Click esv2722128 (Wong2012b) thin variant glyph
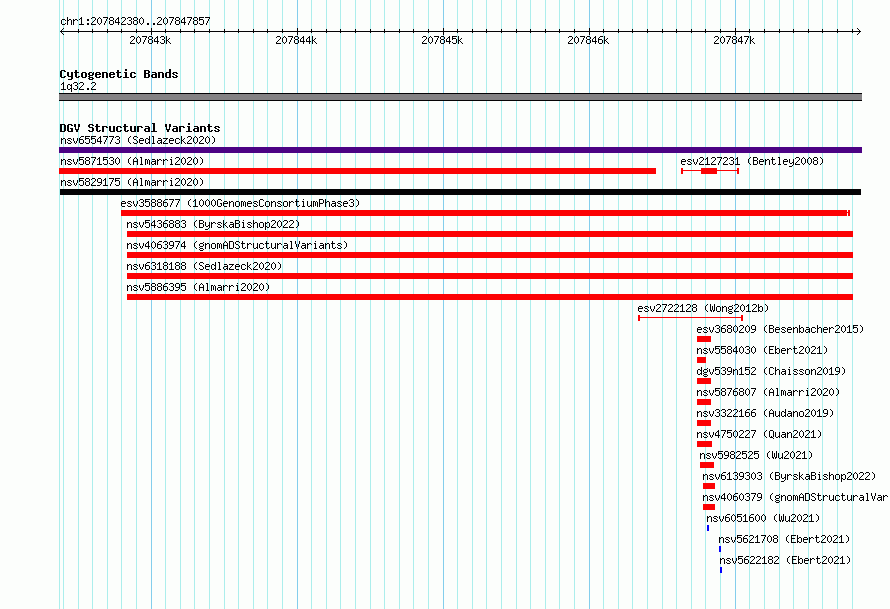890x609 pixels. point(690,318)
